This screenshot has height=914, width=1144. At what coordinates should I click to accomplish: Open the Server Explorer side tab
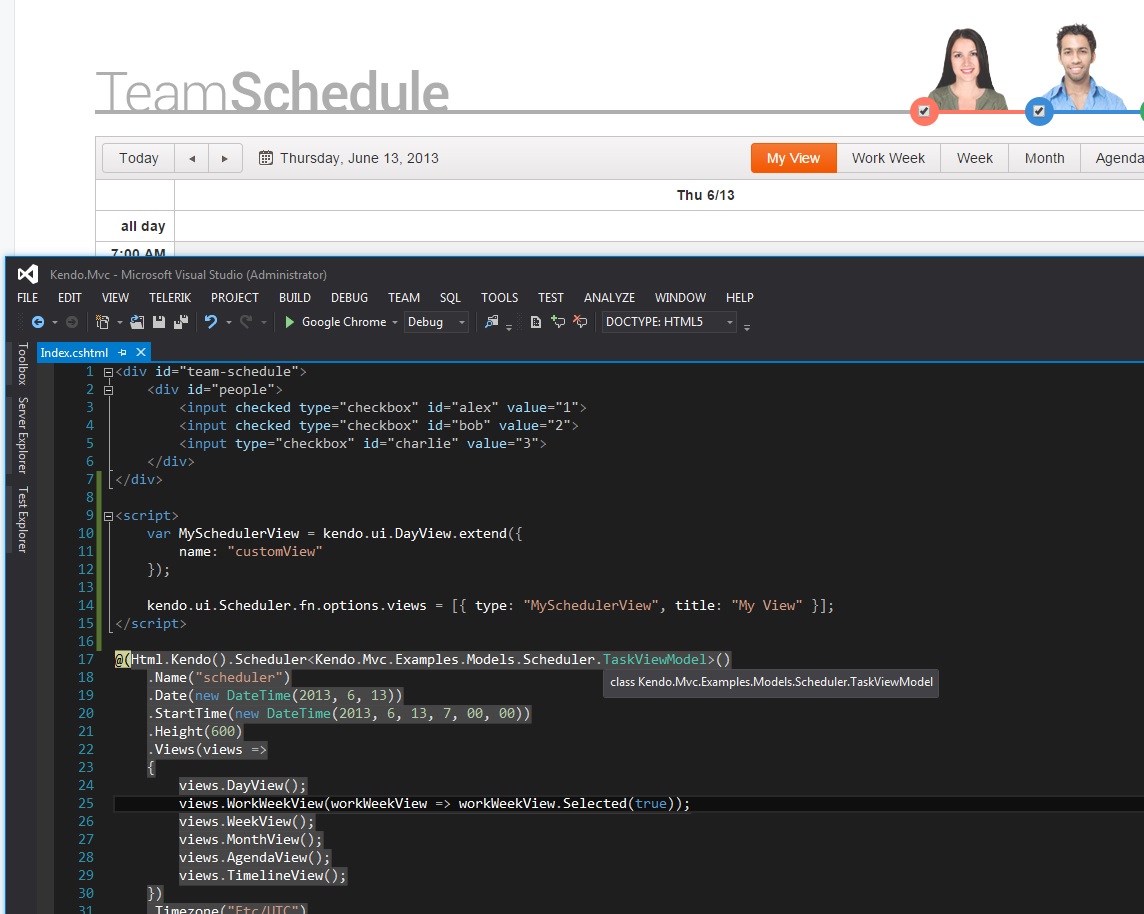coord(23,435)
